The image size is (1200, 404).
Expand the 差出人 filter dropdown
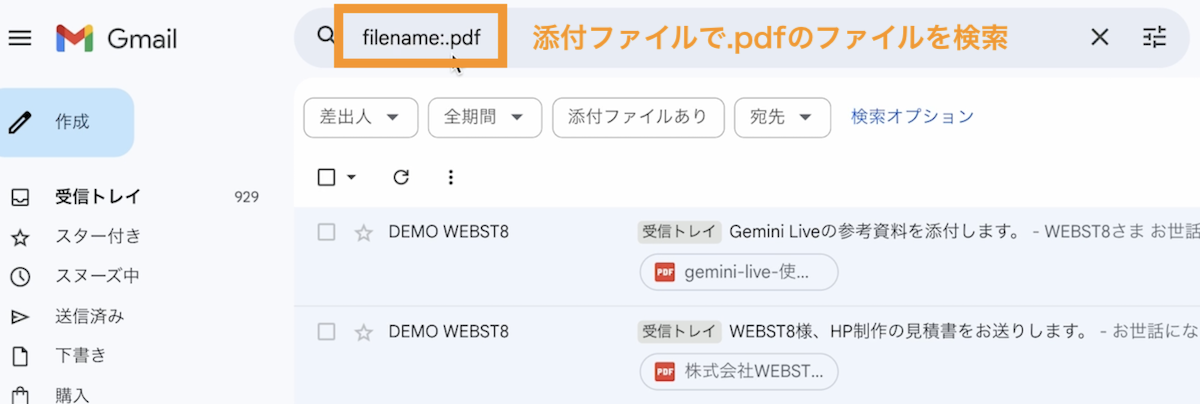[x=361, y=117]
